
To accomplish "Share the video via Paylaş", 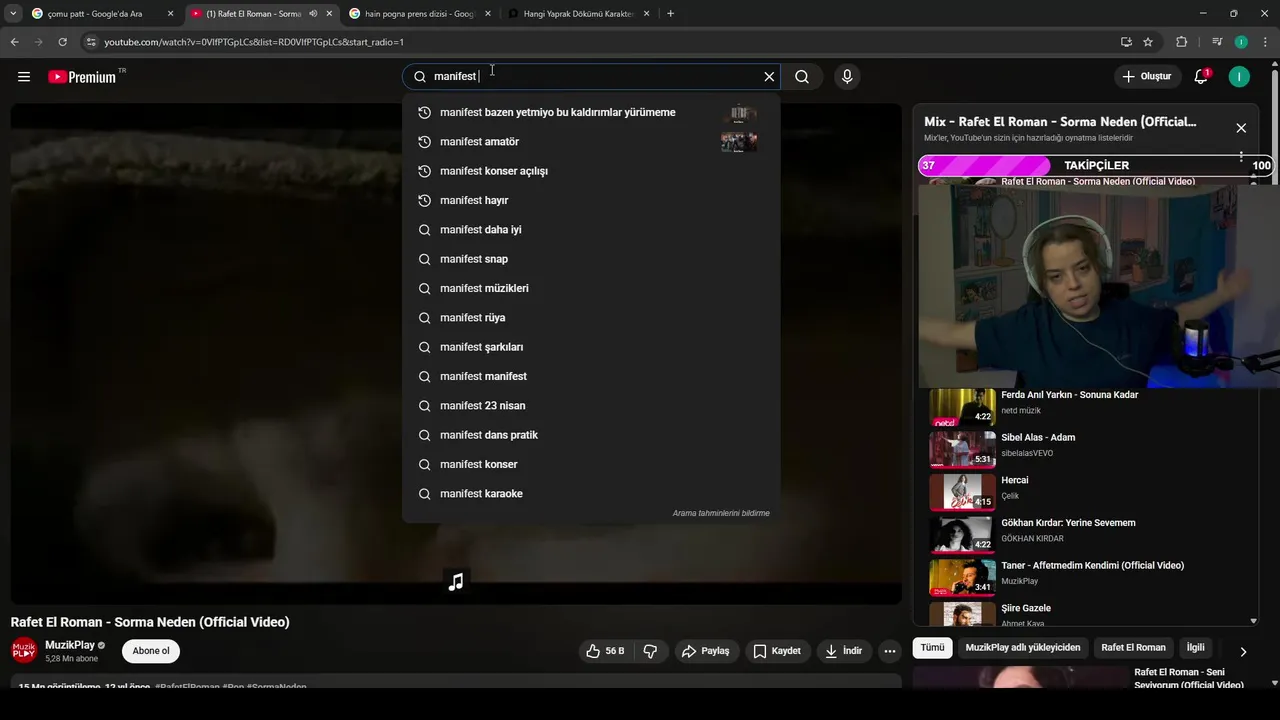I will click(x=706, y=651).
